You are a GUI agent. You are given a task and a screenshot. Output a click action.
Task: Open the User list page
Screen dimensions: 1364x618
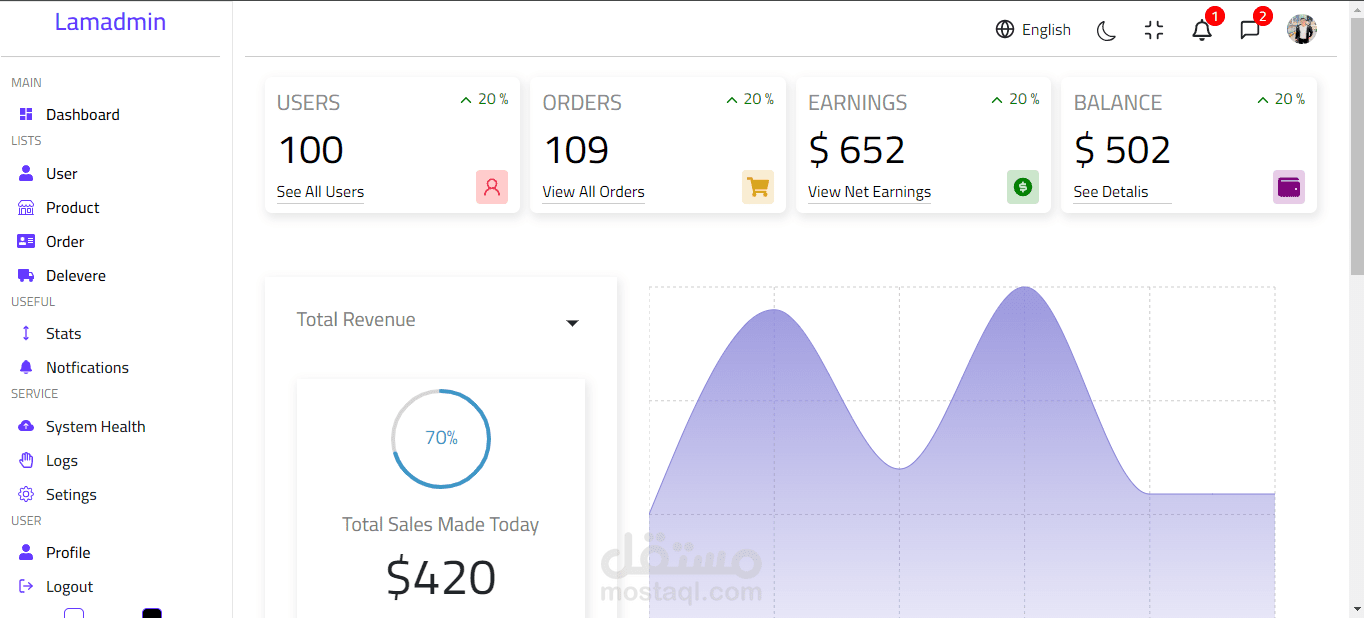tap(62, 174)
